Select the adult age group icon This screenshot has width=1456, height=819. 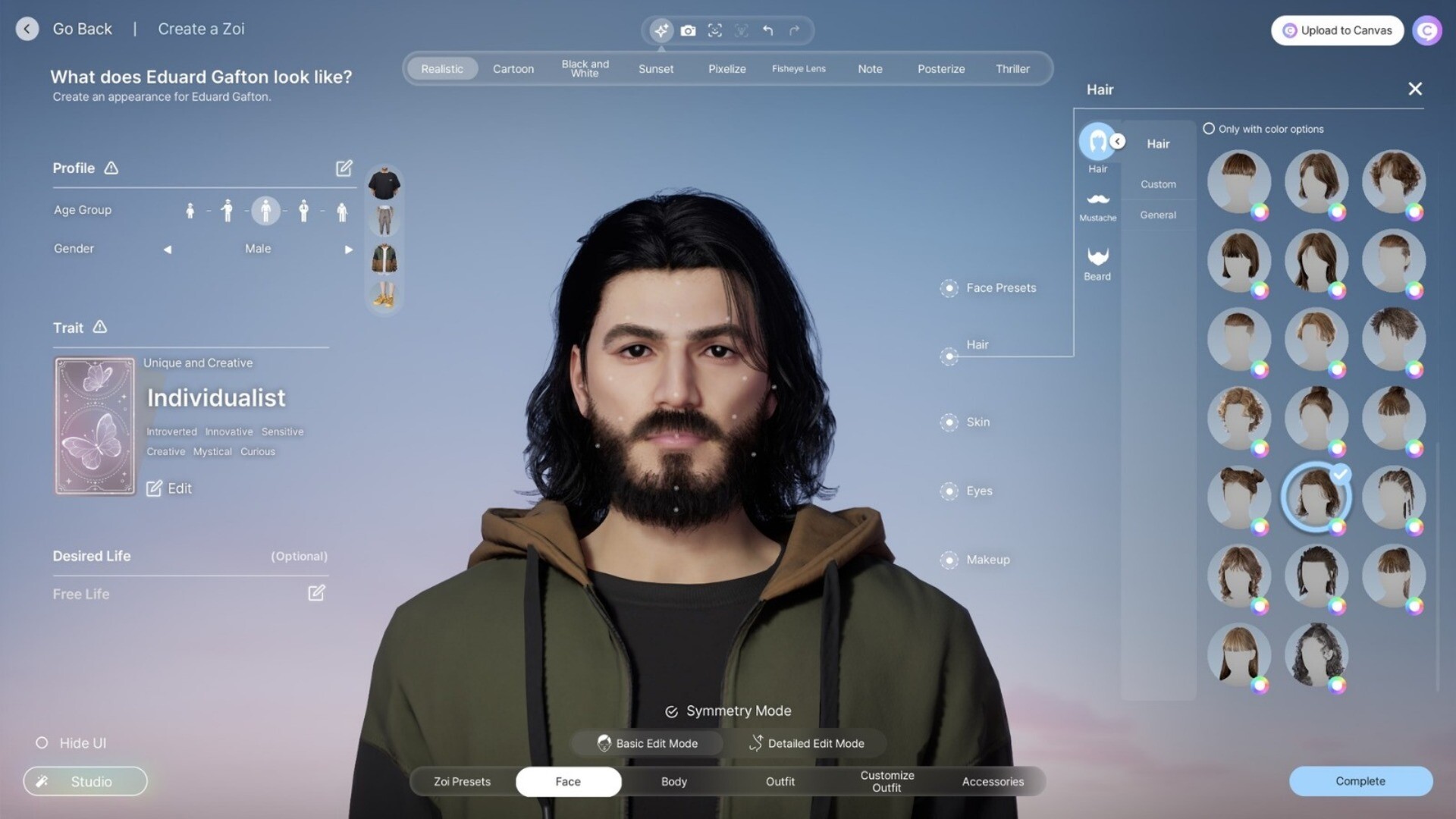coord(303,210)
